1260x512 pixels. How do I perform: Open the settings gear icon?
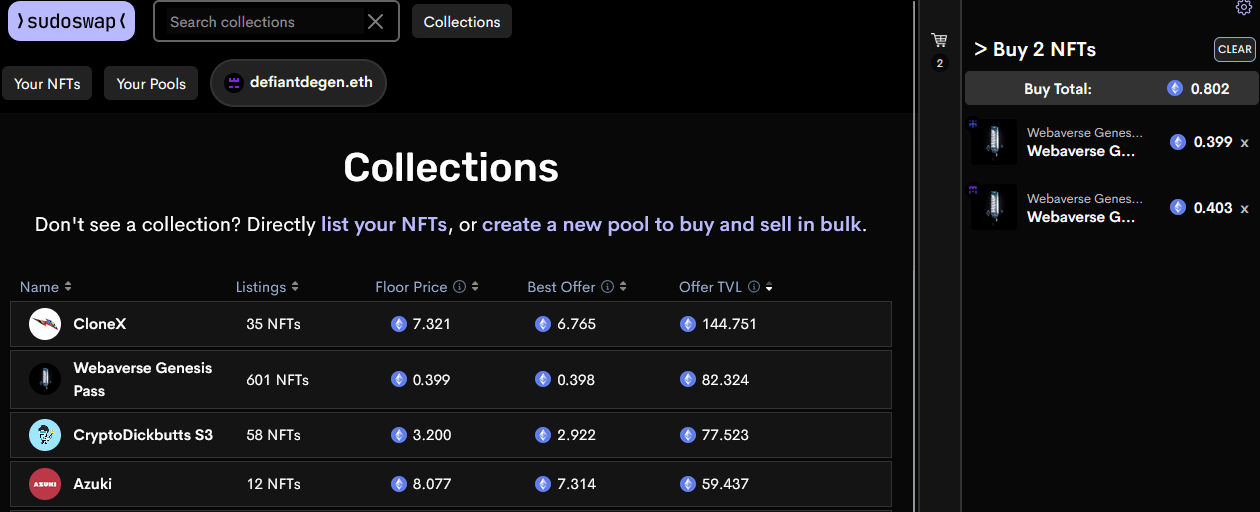[x=1244, y=7]
